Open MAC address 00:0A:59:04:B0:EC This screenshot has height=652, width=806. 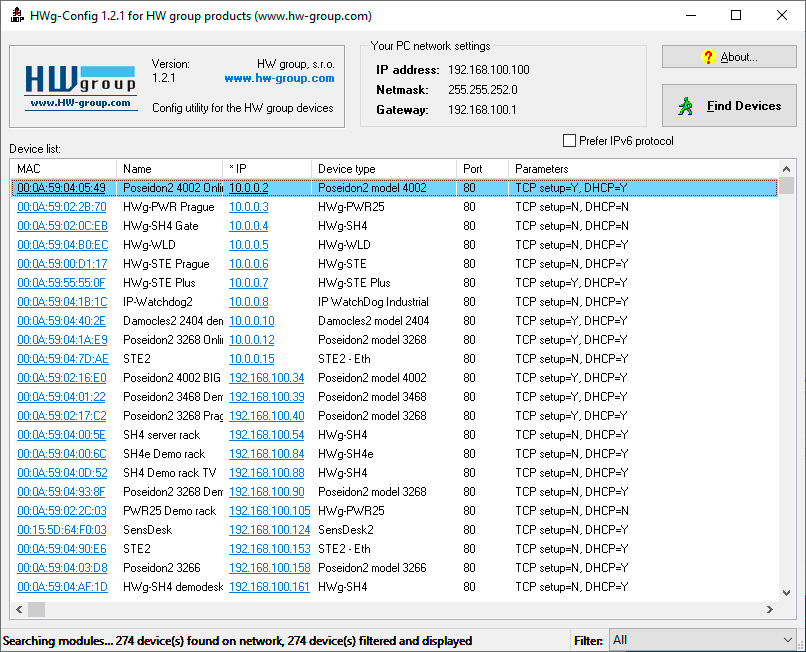point(63,245)
